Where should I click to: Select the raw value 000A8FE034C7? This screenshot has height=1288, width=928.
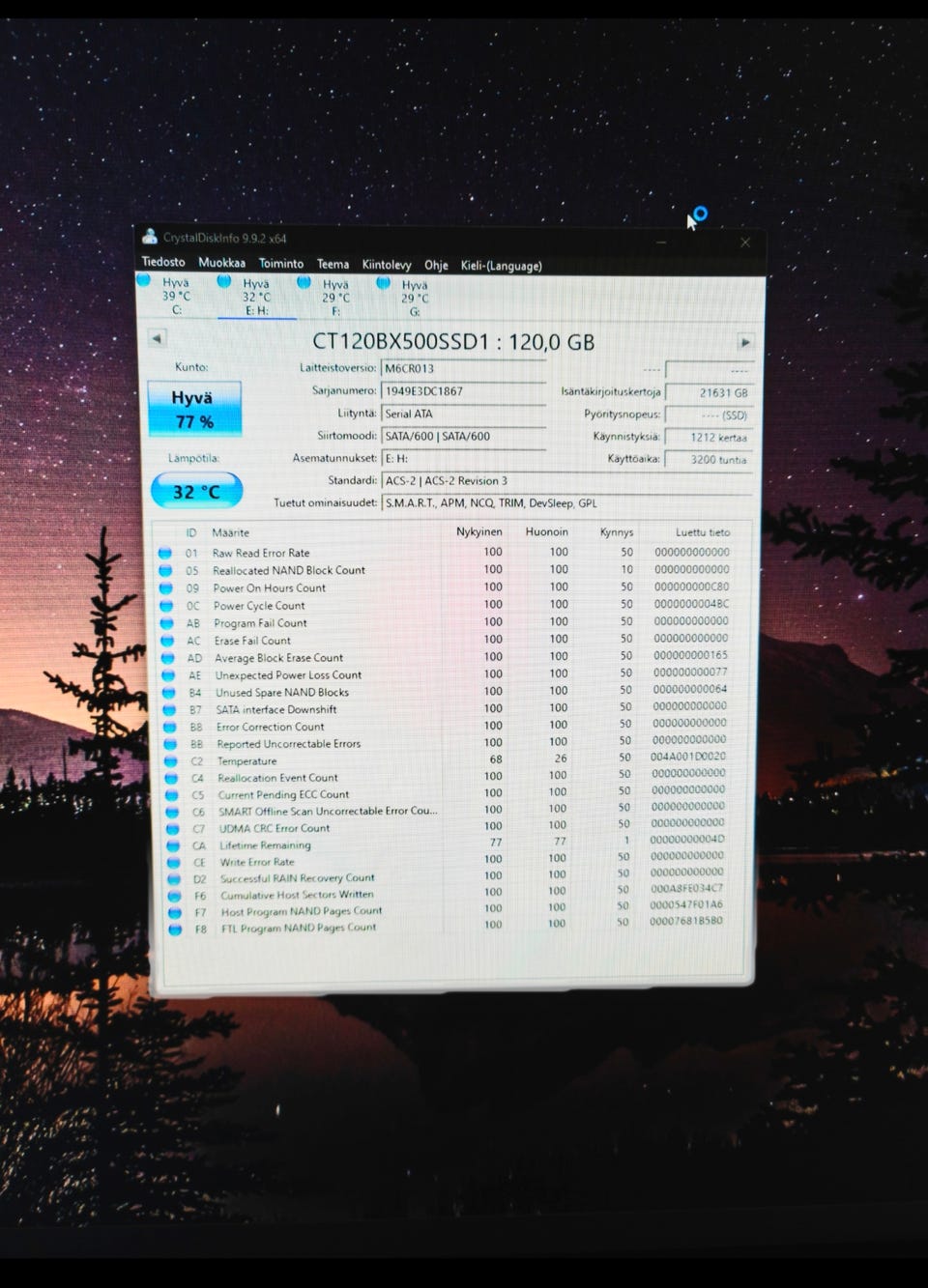[687, 888]
